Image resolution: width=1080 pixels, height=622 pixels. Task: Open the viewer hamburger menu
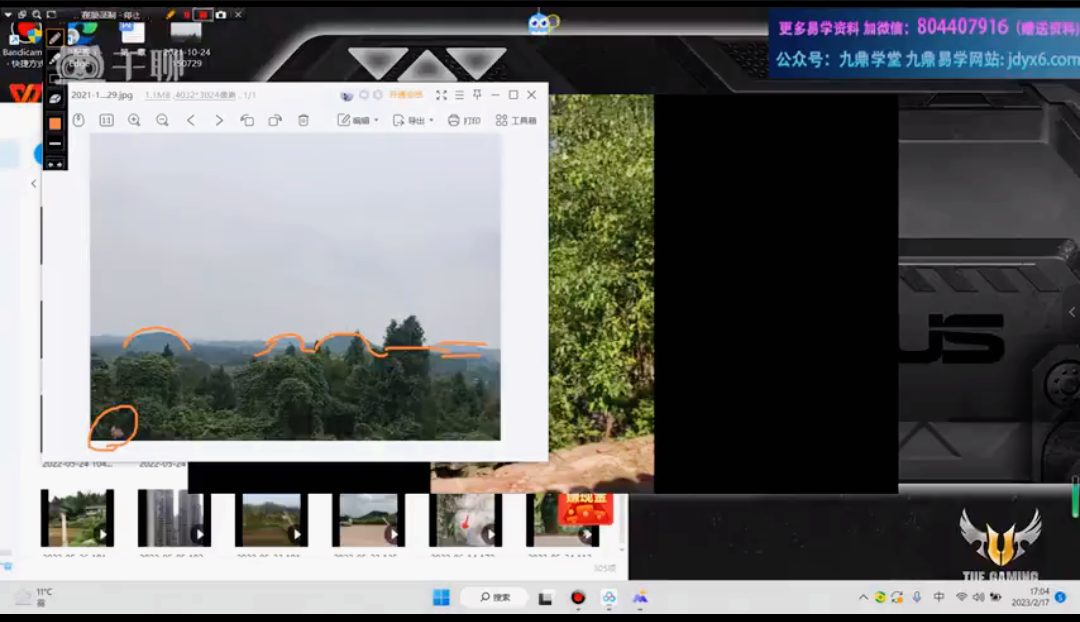pyautogui.click(x=459, y=95)
